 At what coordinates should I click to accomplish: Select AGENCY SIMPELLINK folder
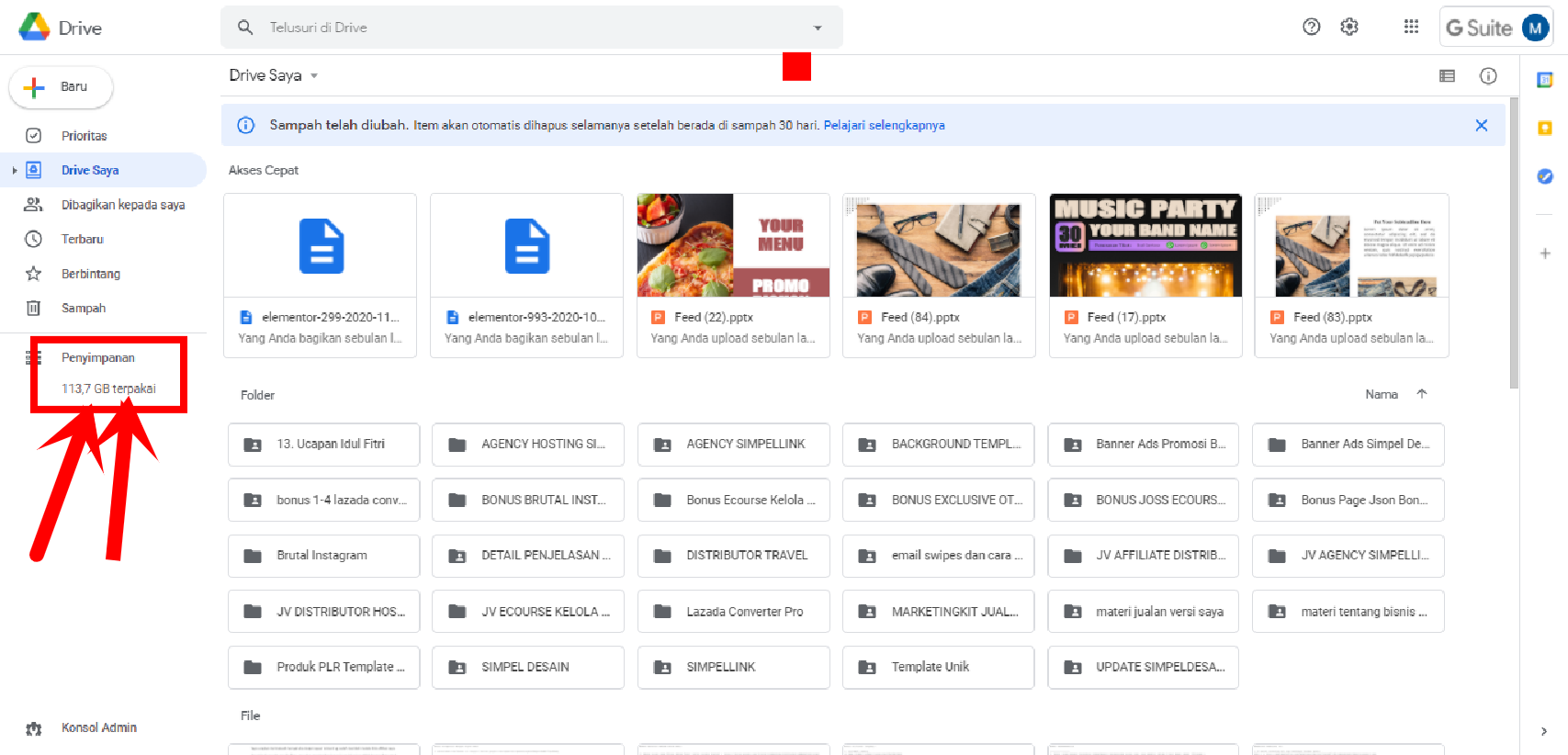[734, 445]
